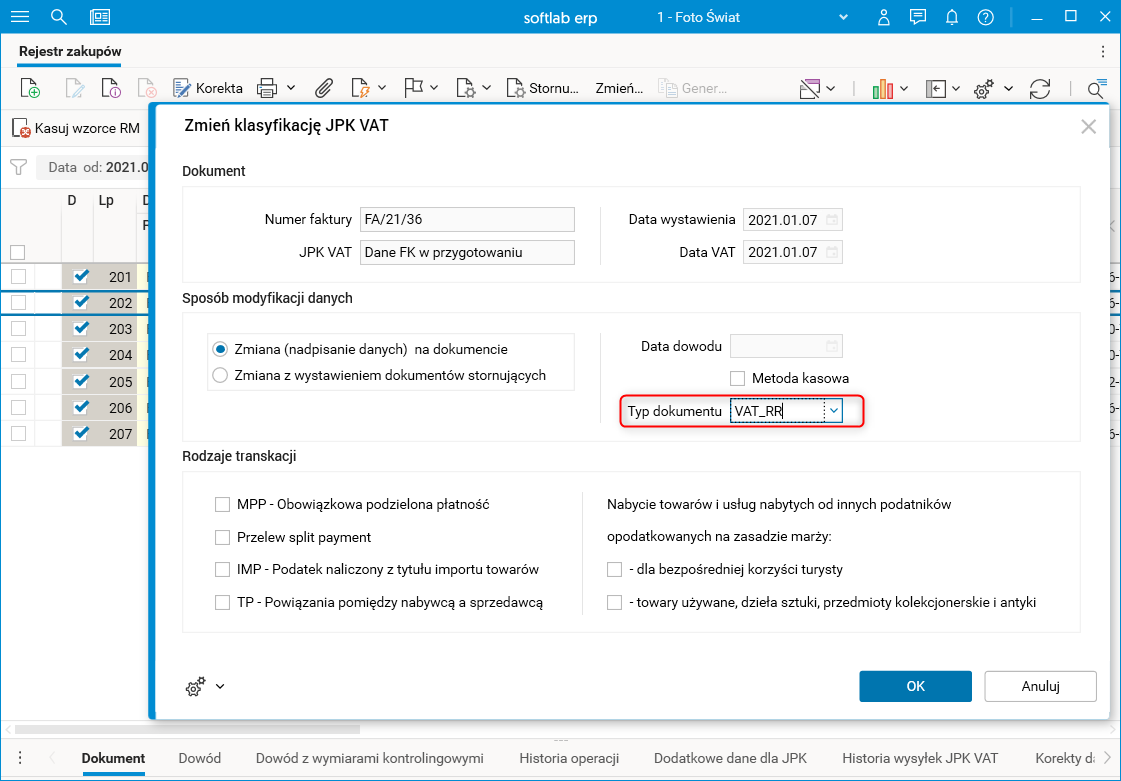1121x781 pixels.
Task: Check MPP - Obowiązkowa podzielona płatność
Action: point(222,504)
